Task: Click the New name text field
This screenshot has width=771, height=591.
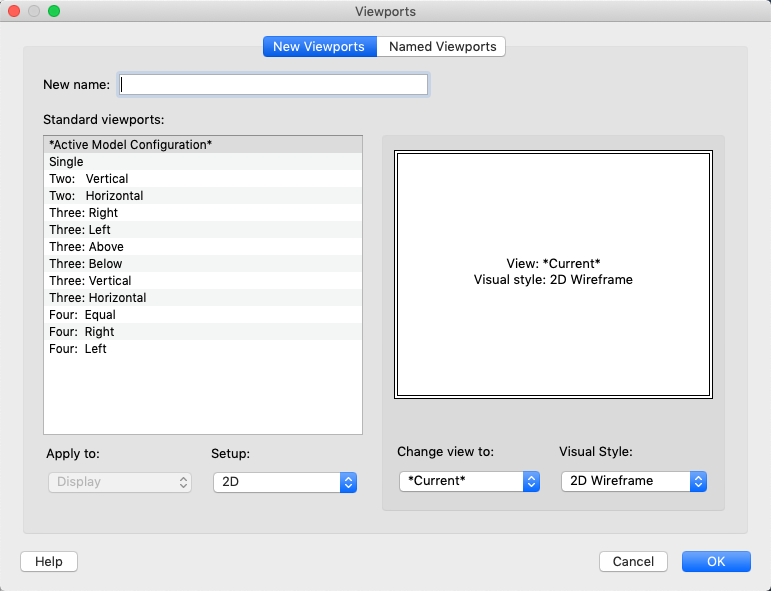Action: click(x=273, y=85)
